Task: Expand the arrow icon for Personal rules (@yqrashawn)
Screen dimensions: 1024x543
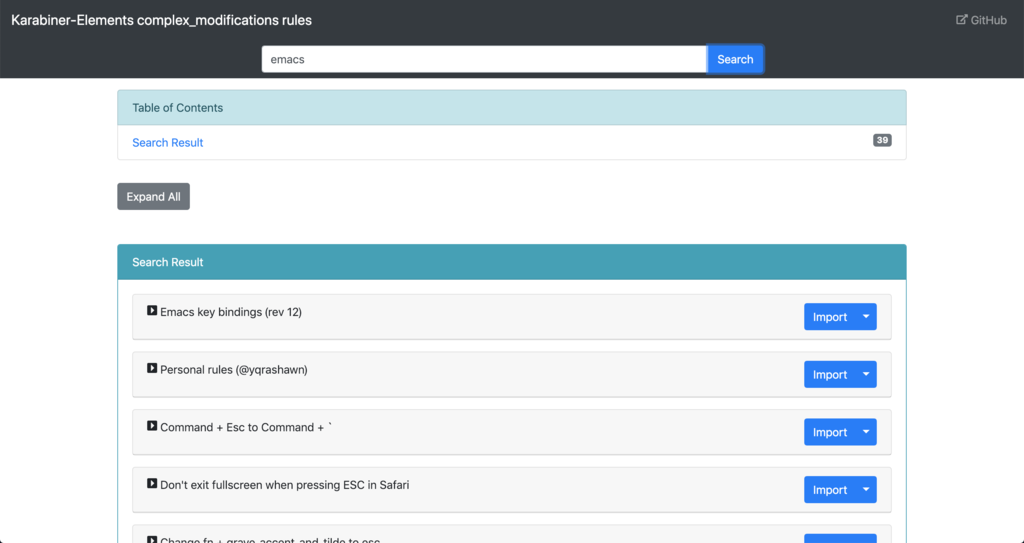Action: (152, 369)
